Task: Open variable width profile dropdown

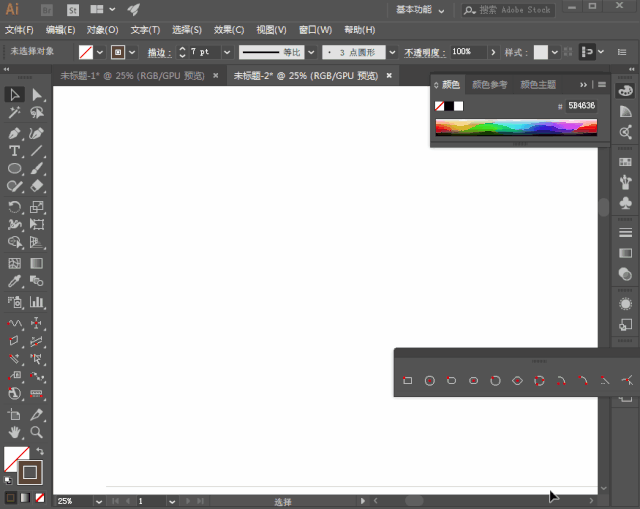Action: (311, 52)
